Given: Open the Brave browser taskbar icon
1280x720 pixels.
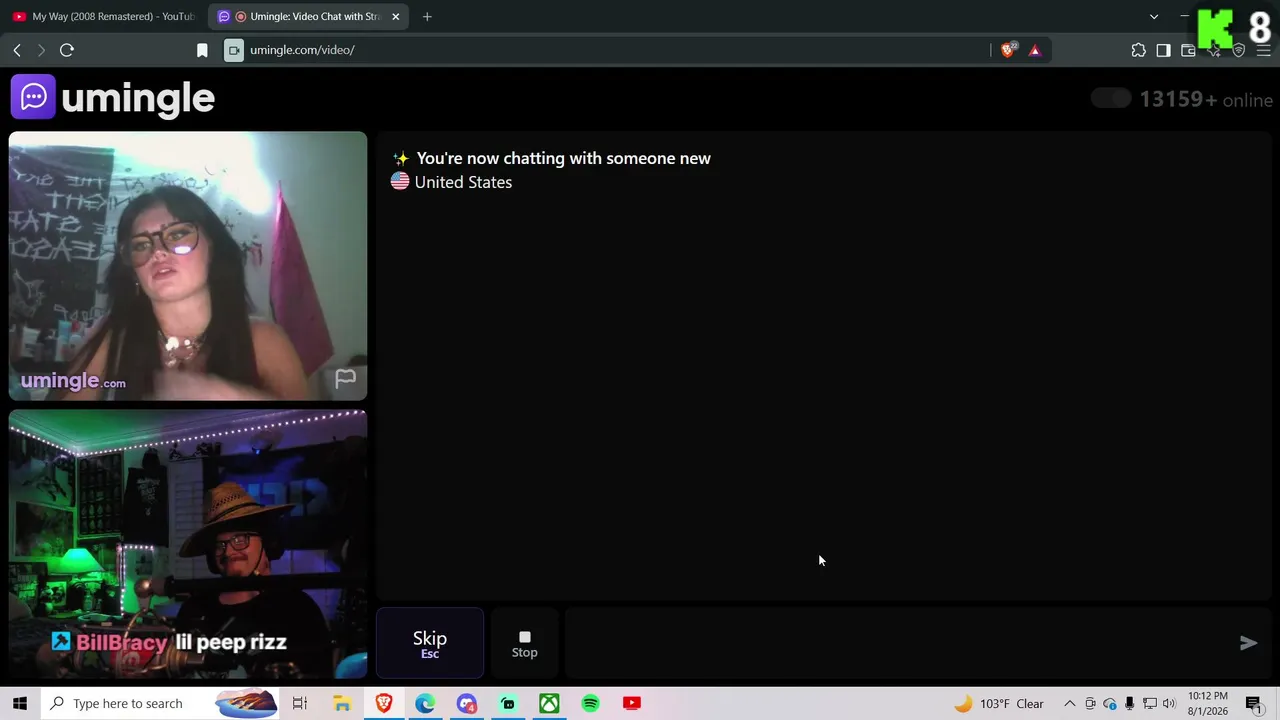Looking at the screenshot, I should point(384,703).
